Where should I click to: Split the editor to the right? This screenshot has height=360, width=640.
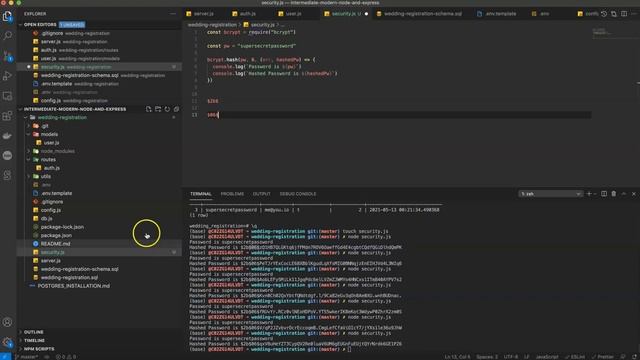coord(624,13)
